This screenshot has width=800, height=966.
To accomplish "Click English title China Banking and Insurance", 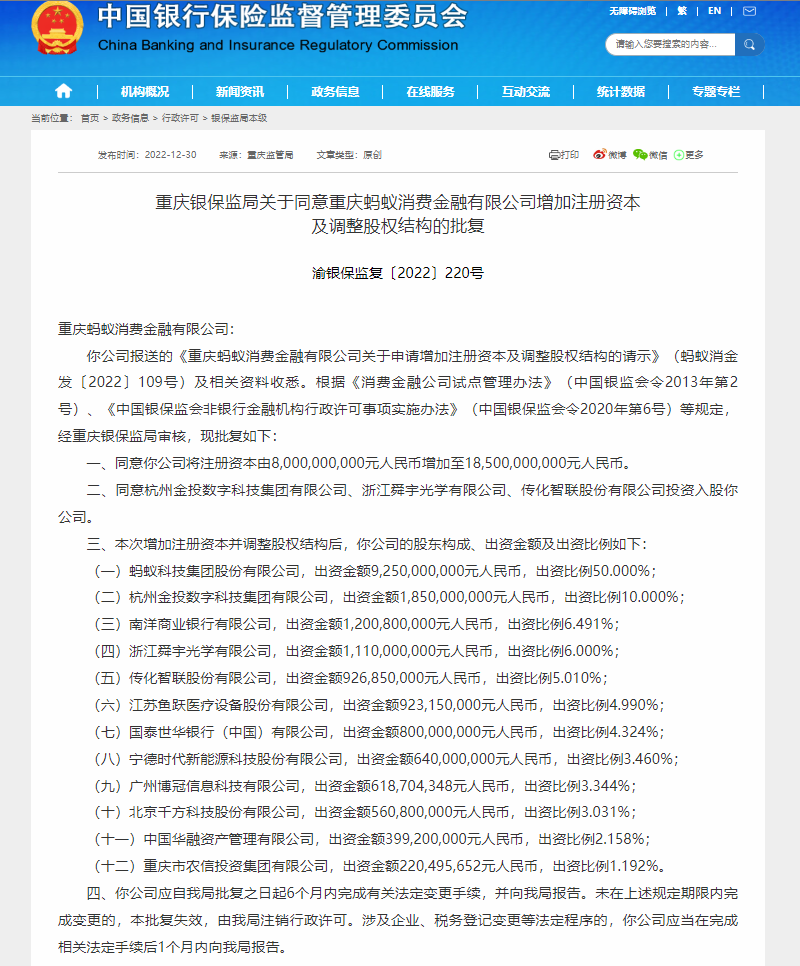I will tap(278, 45).
